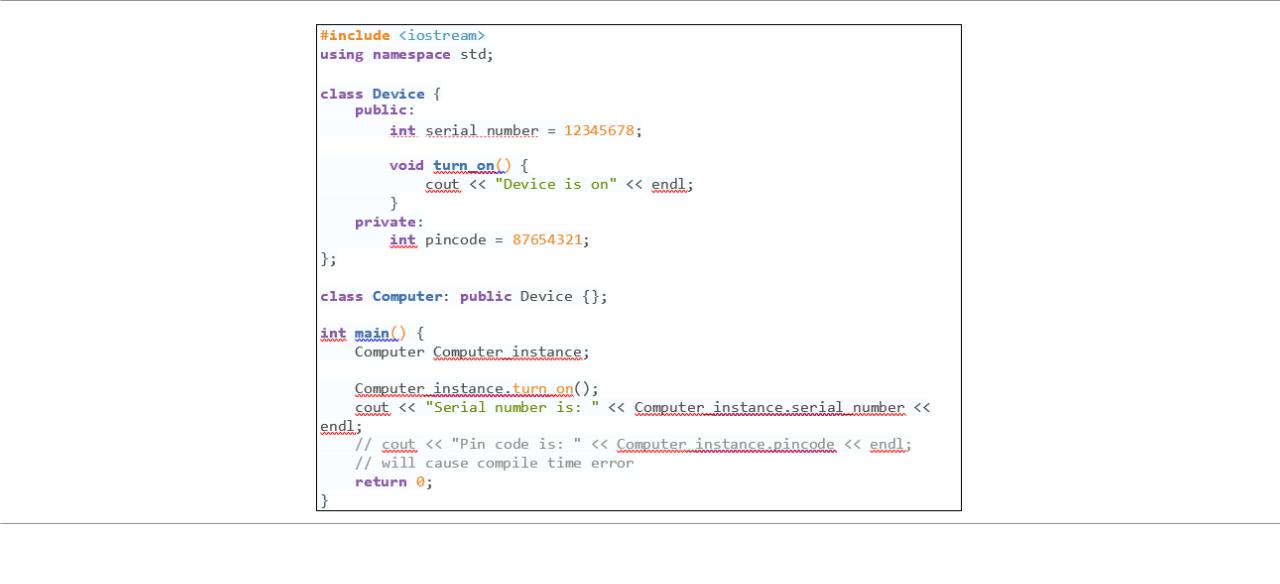
Task: Click the string "Device is on"
Action: [556, 184]
